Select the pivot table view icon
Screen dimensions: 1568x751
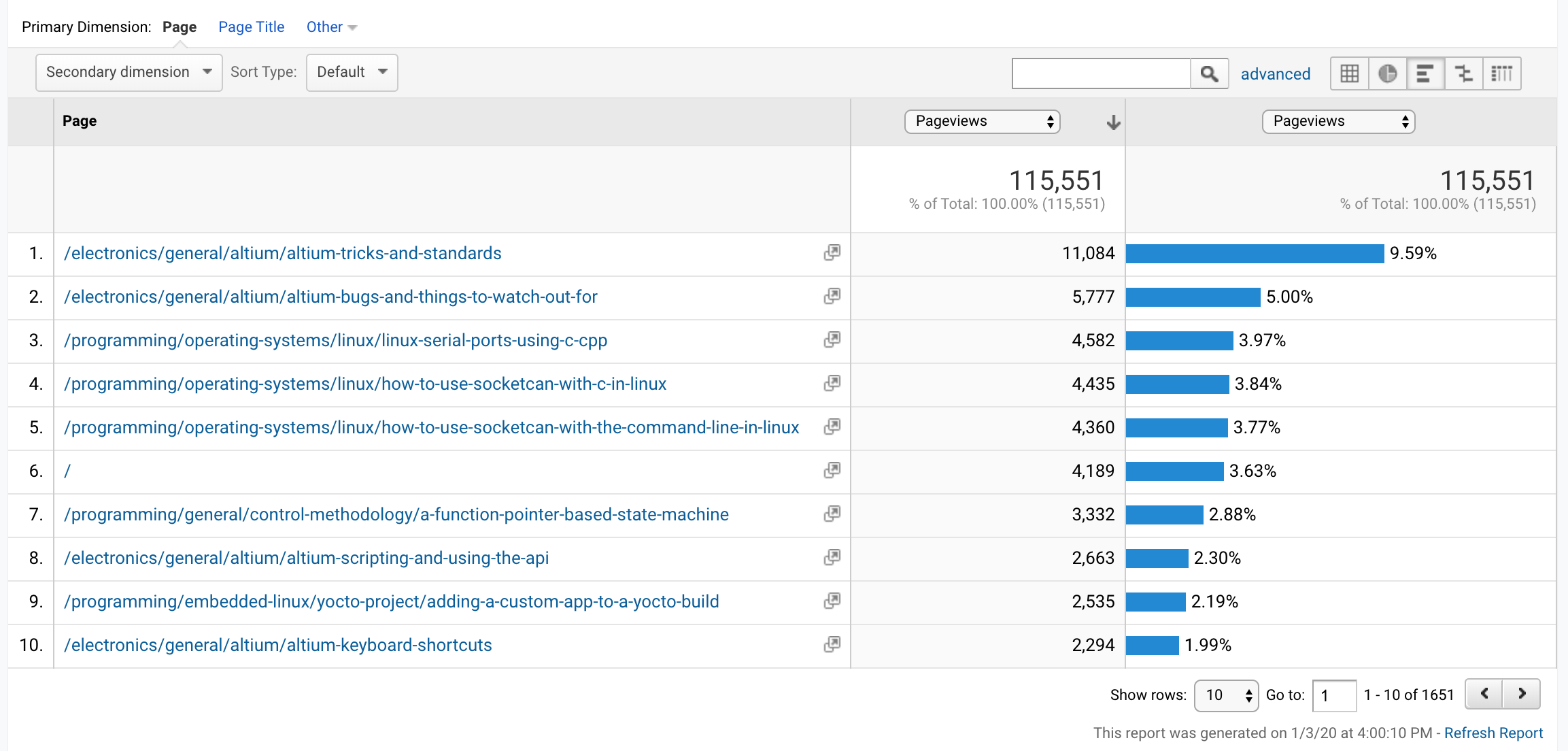coord(1501,73)
